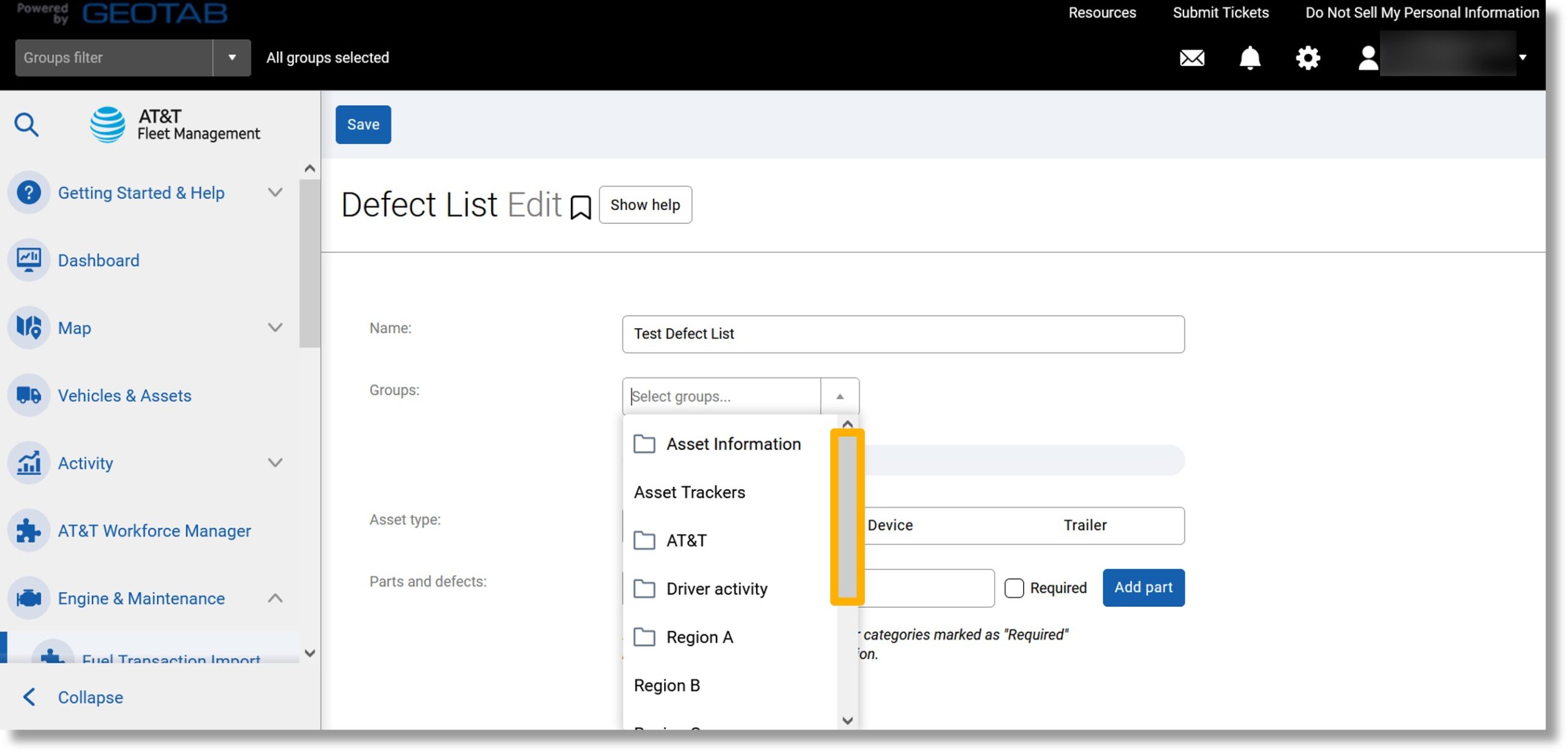Click Add part button
The height and width of the screenshot is (752, 1568).
point(1143,587)
